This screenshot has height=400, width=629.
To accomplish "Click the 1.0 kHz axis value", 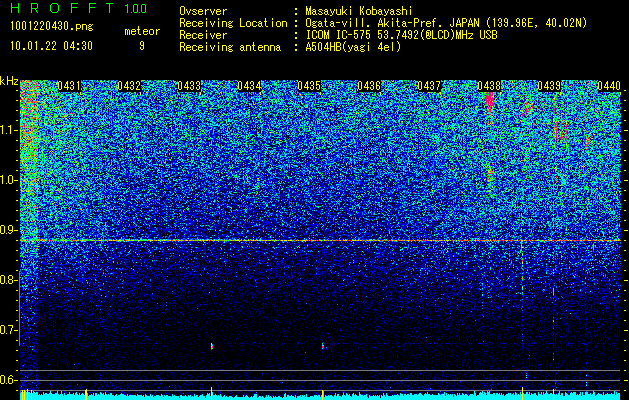I will coord(8,180).
